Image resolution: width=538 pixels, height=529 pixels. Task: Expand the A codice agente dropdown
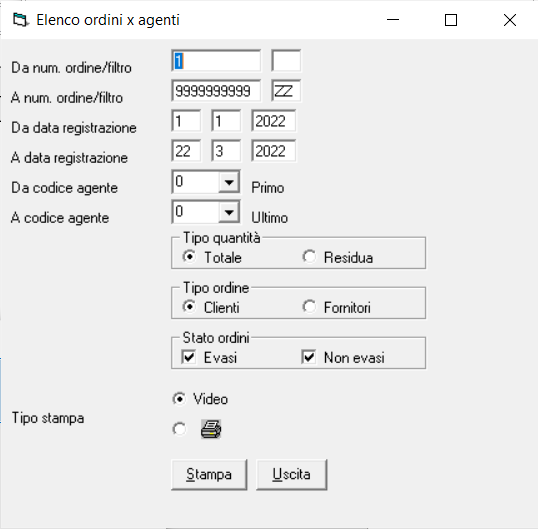tap(229, 212)
